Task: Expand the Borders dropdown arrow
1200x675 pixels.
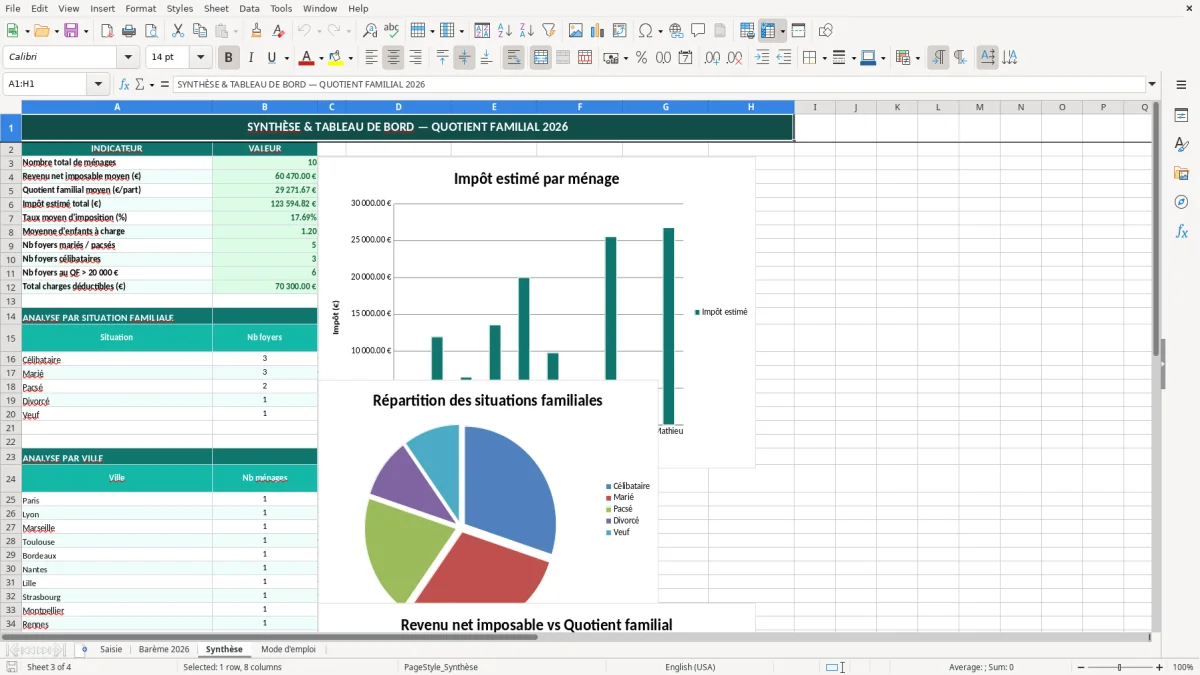Action: [824, 58]
